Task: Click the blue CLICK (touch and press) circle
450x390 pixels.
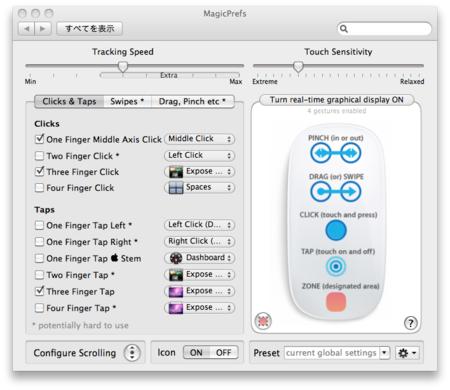Action: click(336, 230)
